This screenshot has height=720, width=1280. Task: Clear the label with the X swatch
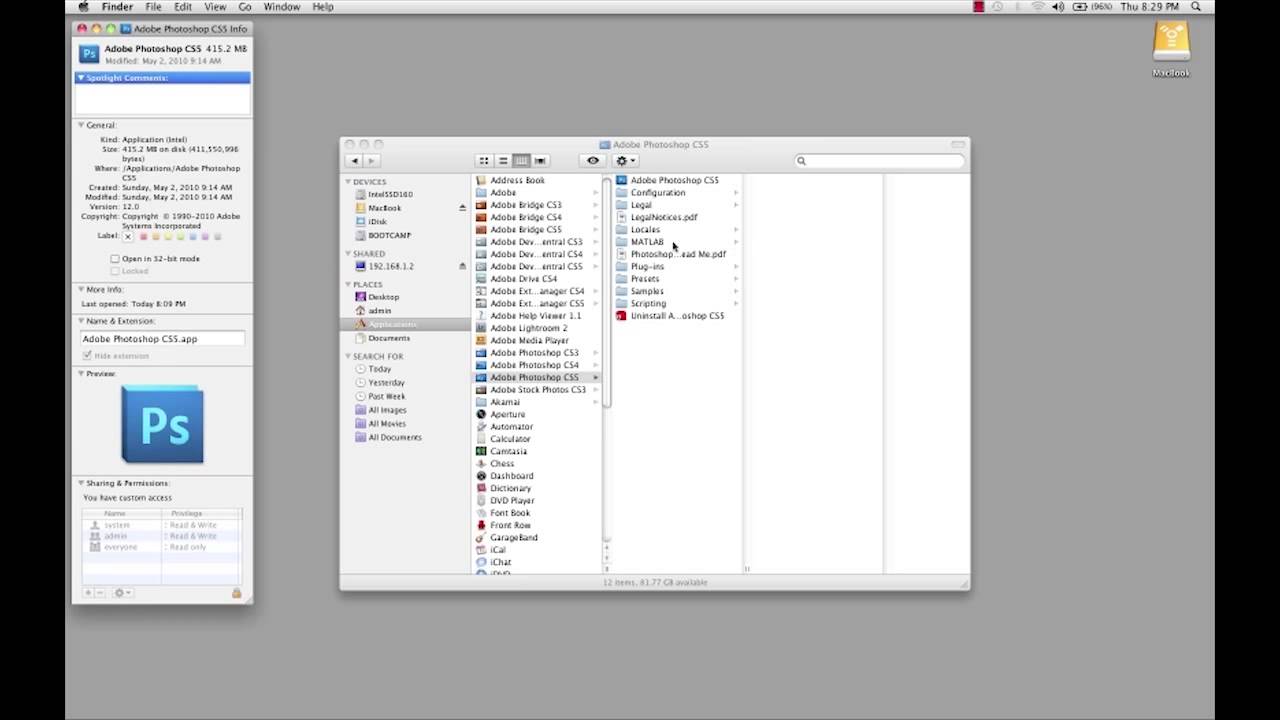tap(128, 237)
